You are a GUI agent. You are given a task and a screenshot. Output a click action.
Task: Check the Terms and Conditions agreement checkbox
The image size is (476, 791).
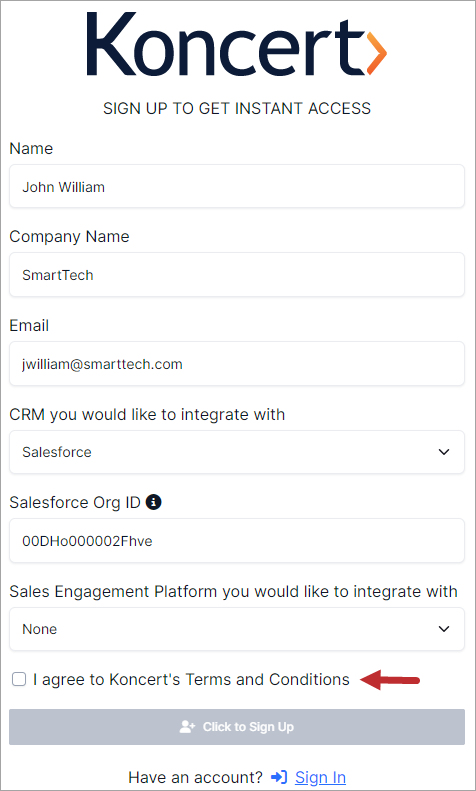click(x=19, y=680)
